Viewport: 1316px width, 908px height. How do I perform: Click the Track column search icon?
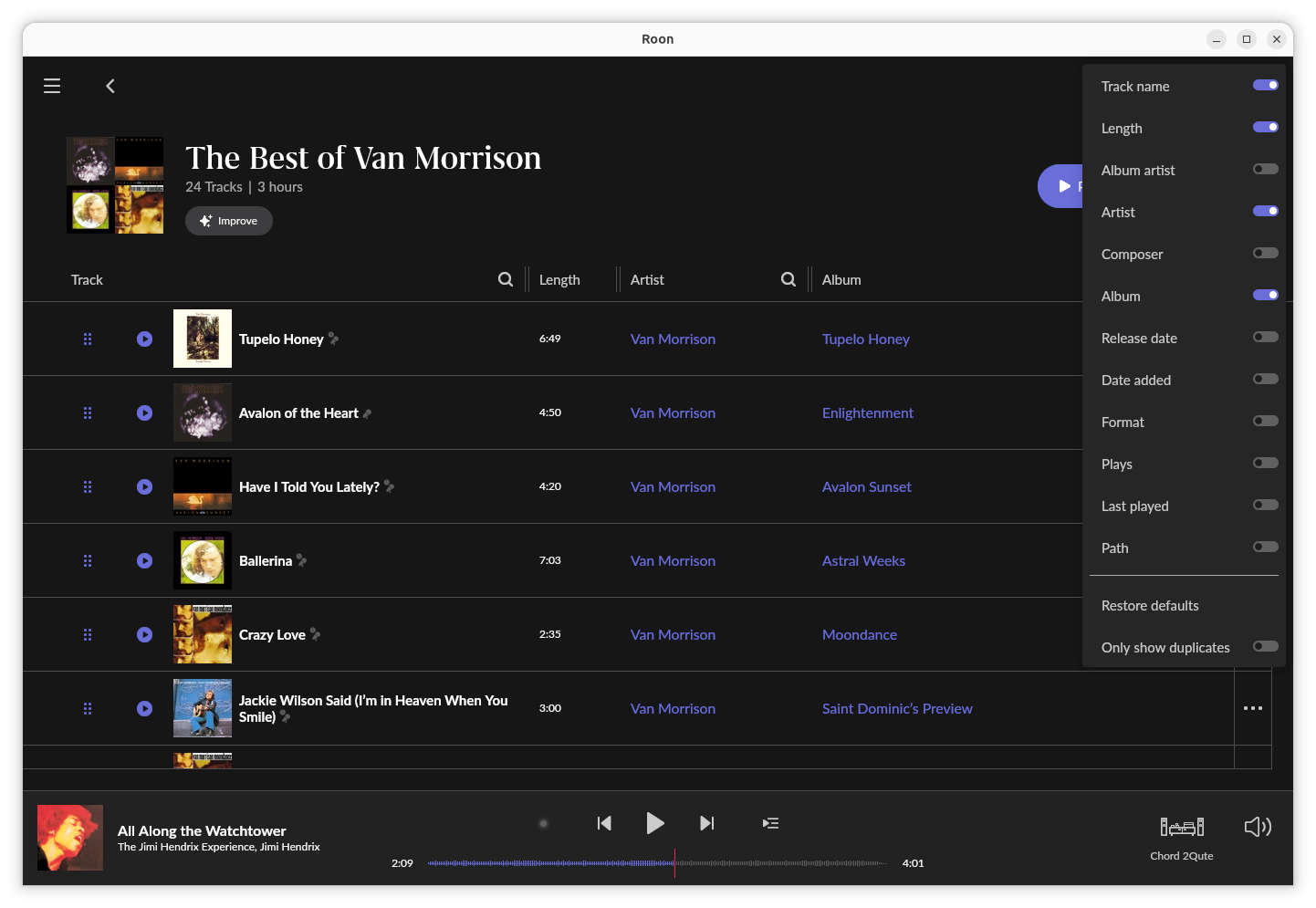tap(506, 279)
